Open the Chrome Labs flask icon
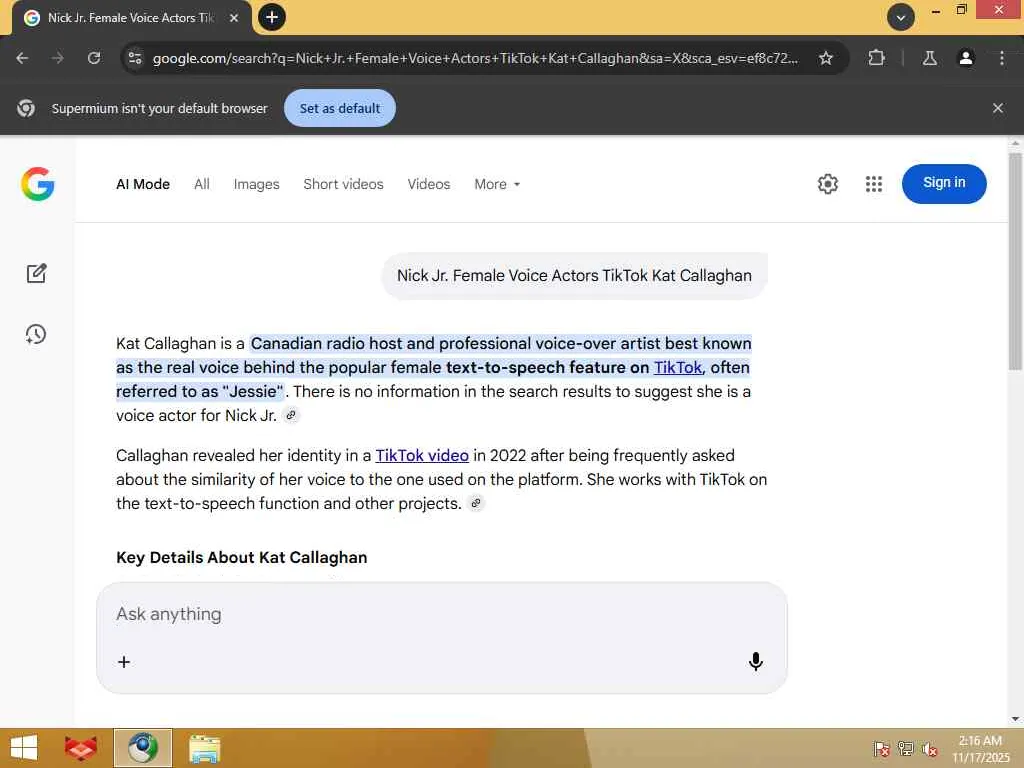The height and width of the screenshot is (768, 1024). point(929,58)
